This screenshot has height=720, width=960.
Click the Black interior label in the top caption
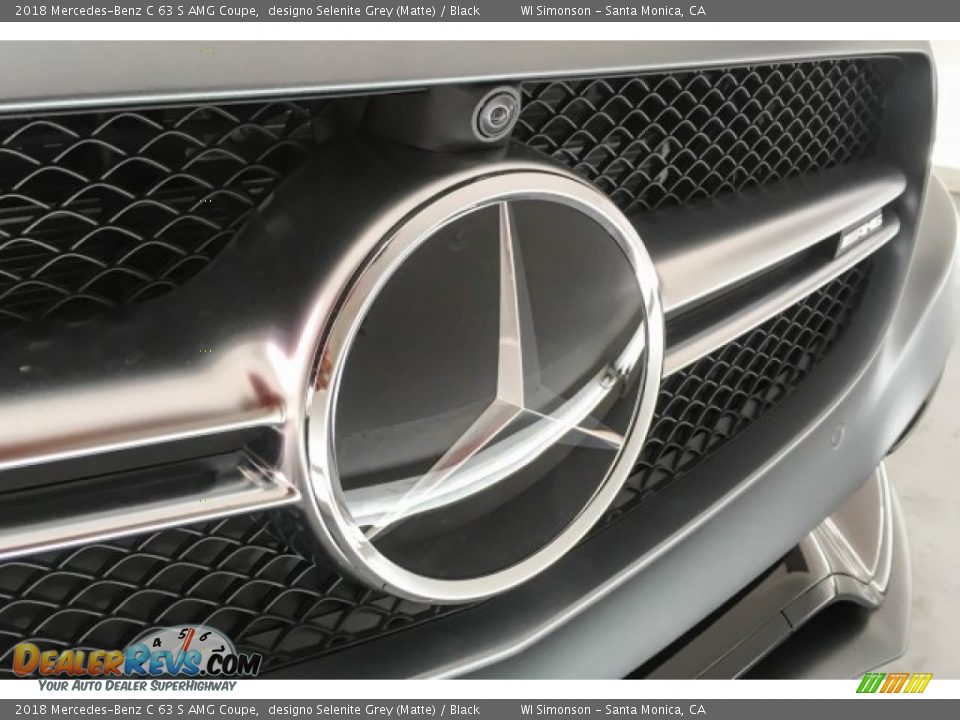468,11
